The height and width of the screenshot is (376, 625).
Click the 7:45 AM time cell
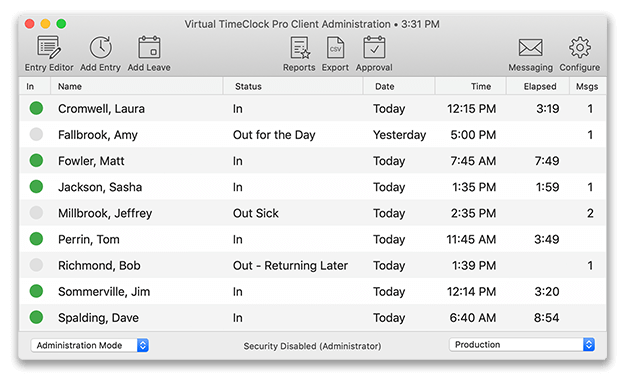pos(473,161)
